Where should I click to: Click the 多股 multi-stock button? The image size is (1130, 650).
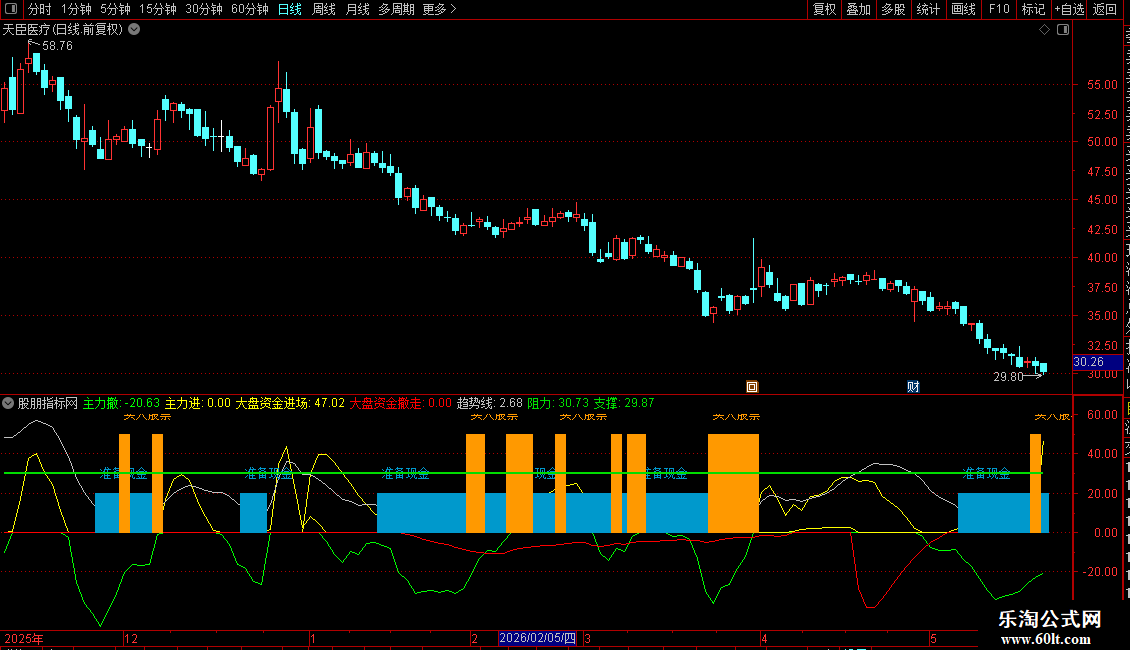pos(893,9)
